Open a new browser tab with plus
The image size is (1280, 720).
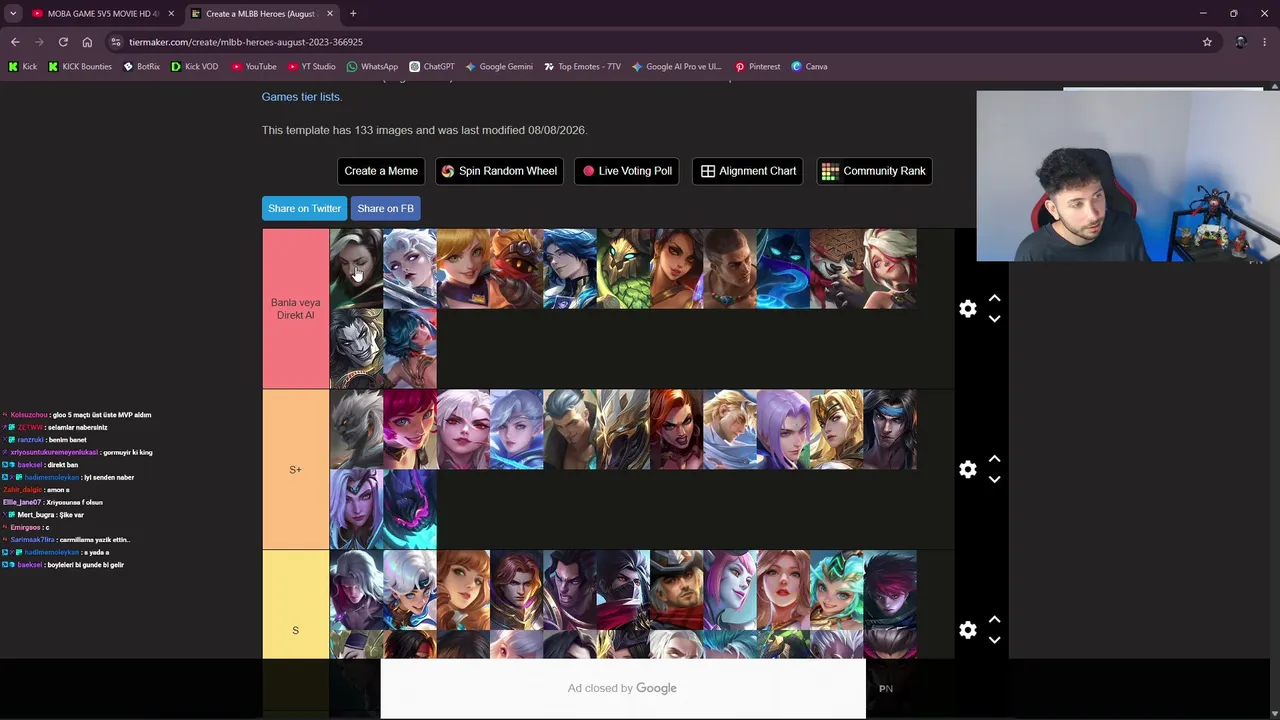point(353,13)
